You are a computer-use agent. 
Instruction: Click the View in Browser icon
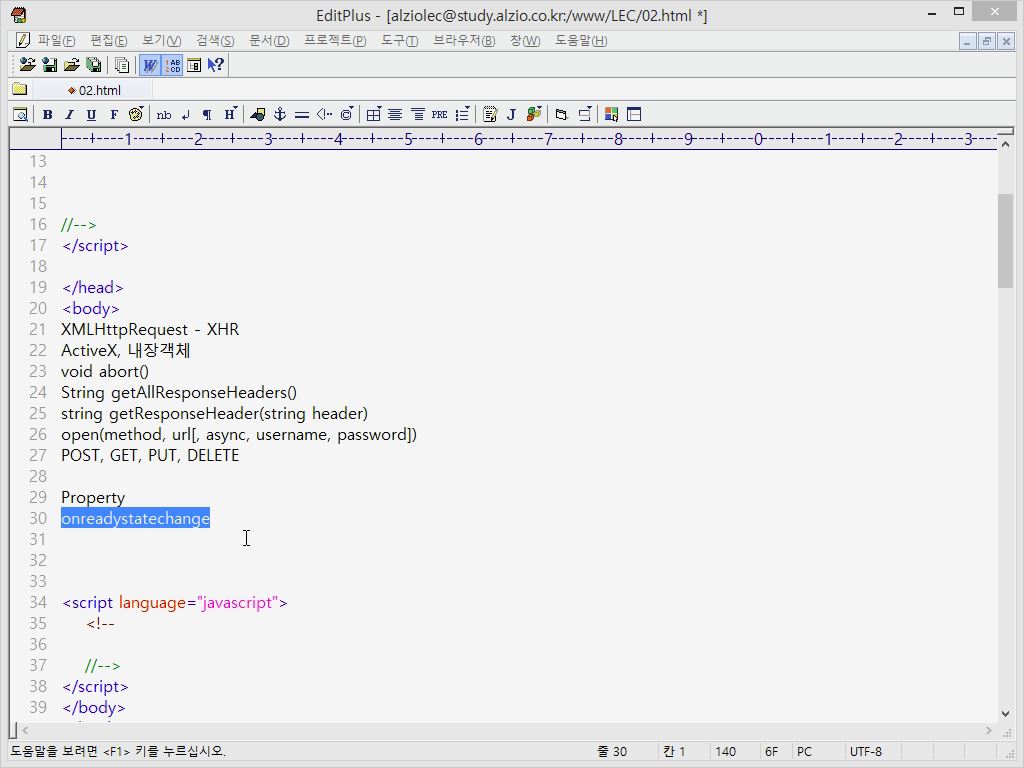20,114
